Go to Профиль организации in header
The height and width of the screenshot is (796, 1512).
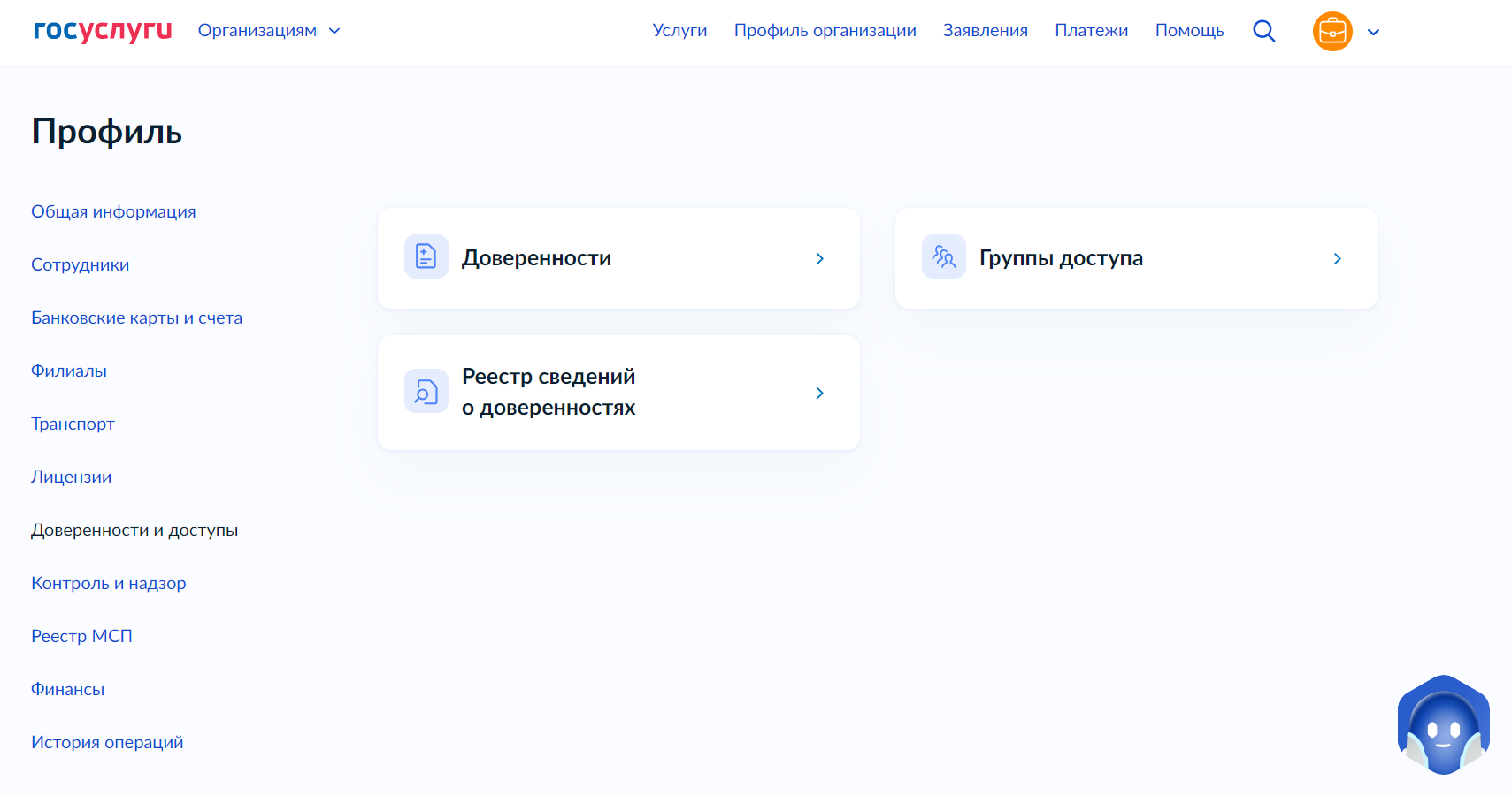825,31
